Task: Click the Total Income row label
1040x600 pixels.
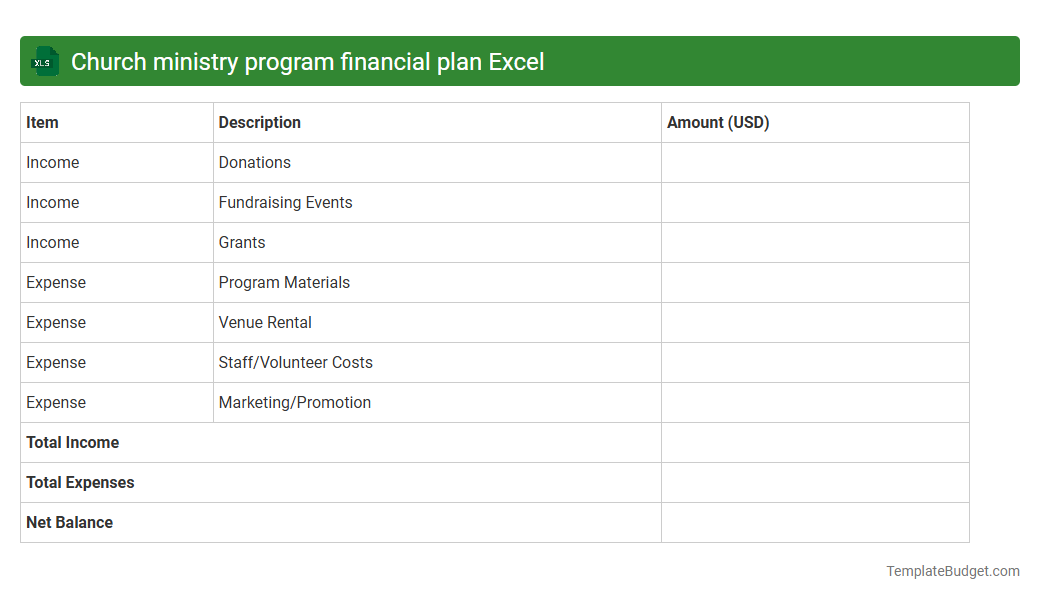Action: click(x=72, y=442)
